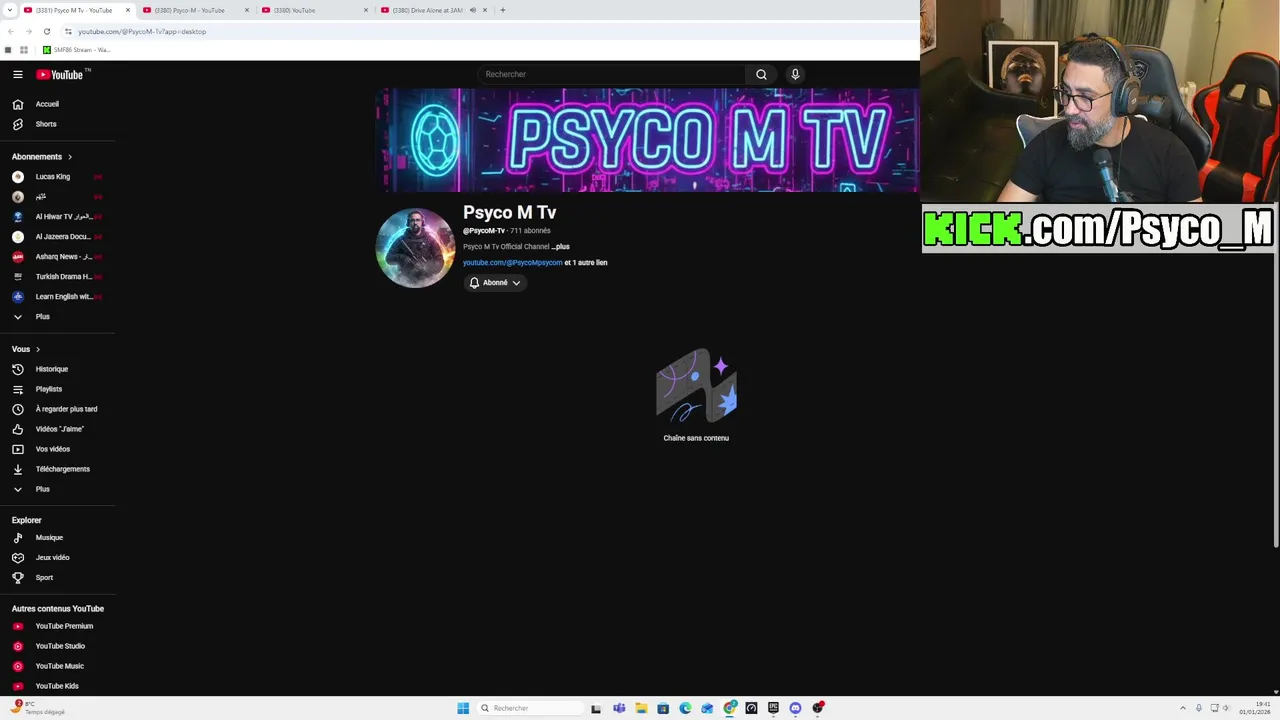Open File Explorer from the taskbar

click(641, 708)
